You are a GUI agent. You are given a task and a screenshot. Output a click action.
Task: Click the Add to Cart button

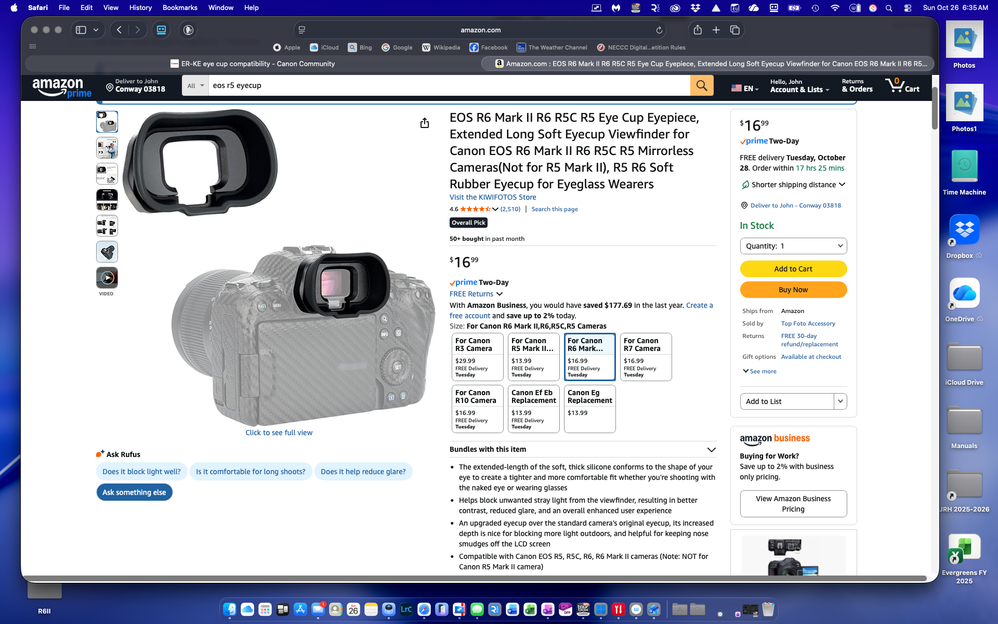(x=793, y=269)
